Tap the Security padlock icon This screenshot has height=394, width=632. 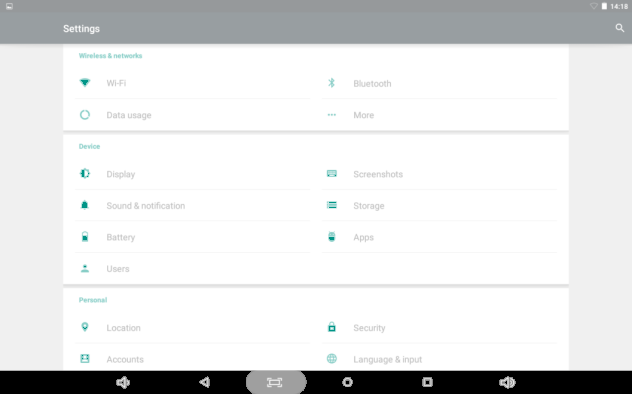tap(331, 327)
